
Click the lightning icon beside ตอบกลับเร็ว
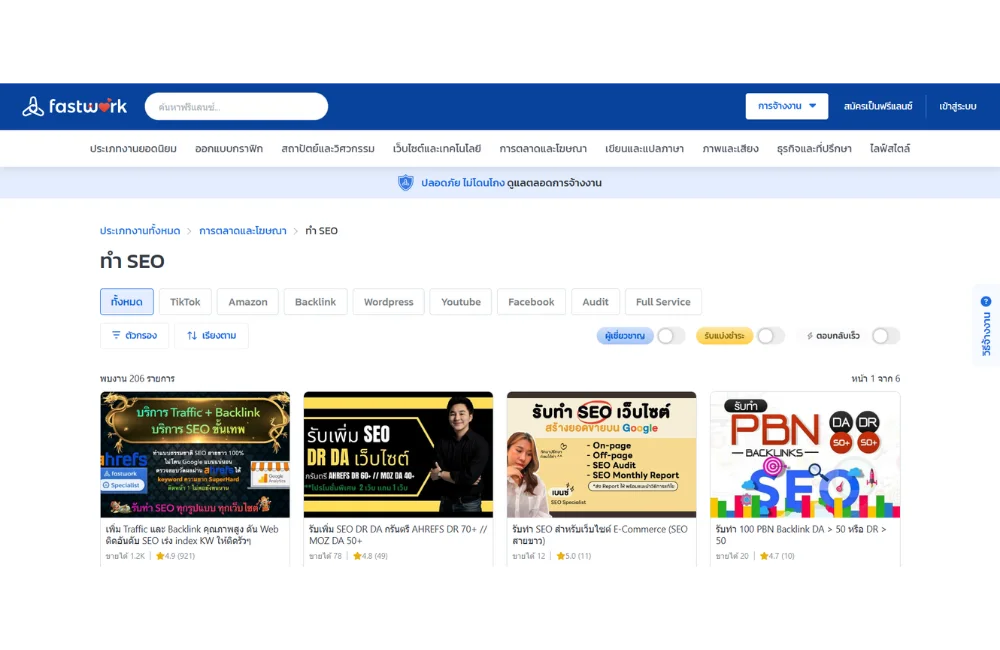[810, 336]
